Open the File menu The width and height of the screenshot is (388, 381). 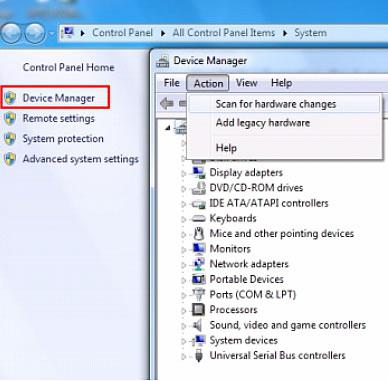tap(172, 83)
